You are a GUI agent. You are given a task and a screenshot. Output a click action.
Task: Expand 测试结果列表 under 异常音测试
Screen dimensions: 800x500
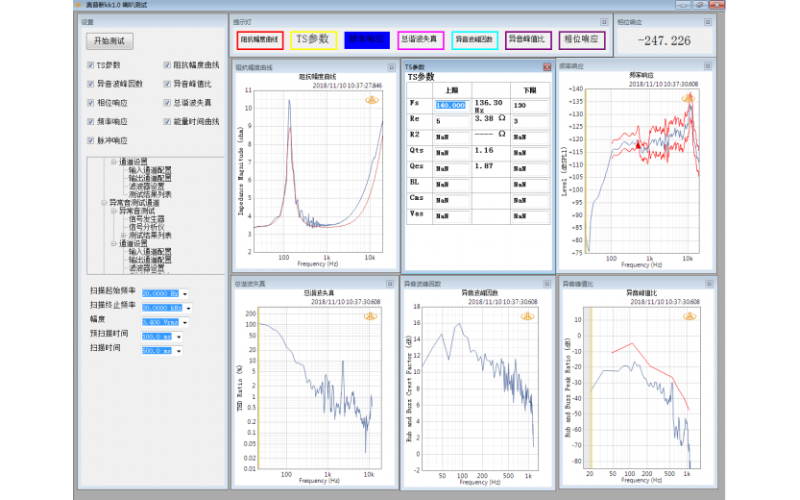coord(123,235)
